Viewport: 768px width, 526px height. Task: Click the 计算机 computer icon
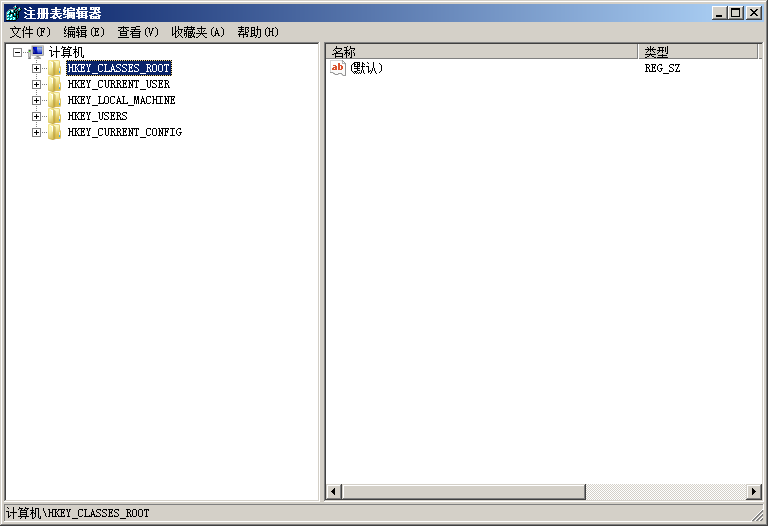(36, 52)
